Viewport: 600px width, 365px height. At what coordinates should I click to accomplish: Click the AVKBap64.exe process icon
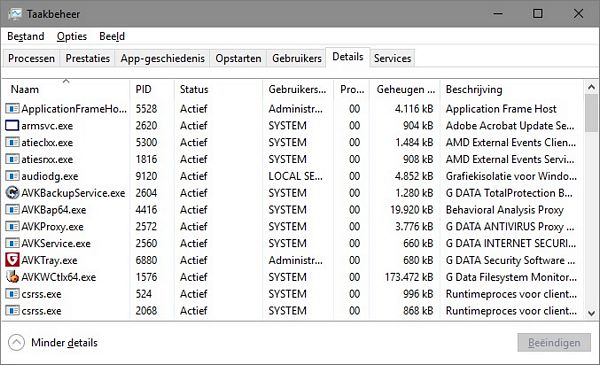click(12, 210)
